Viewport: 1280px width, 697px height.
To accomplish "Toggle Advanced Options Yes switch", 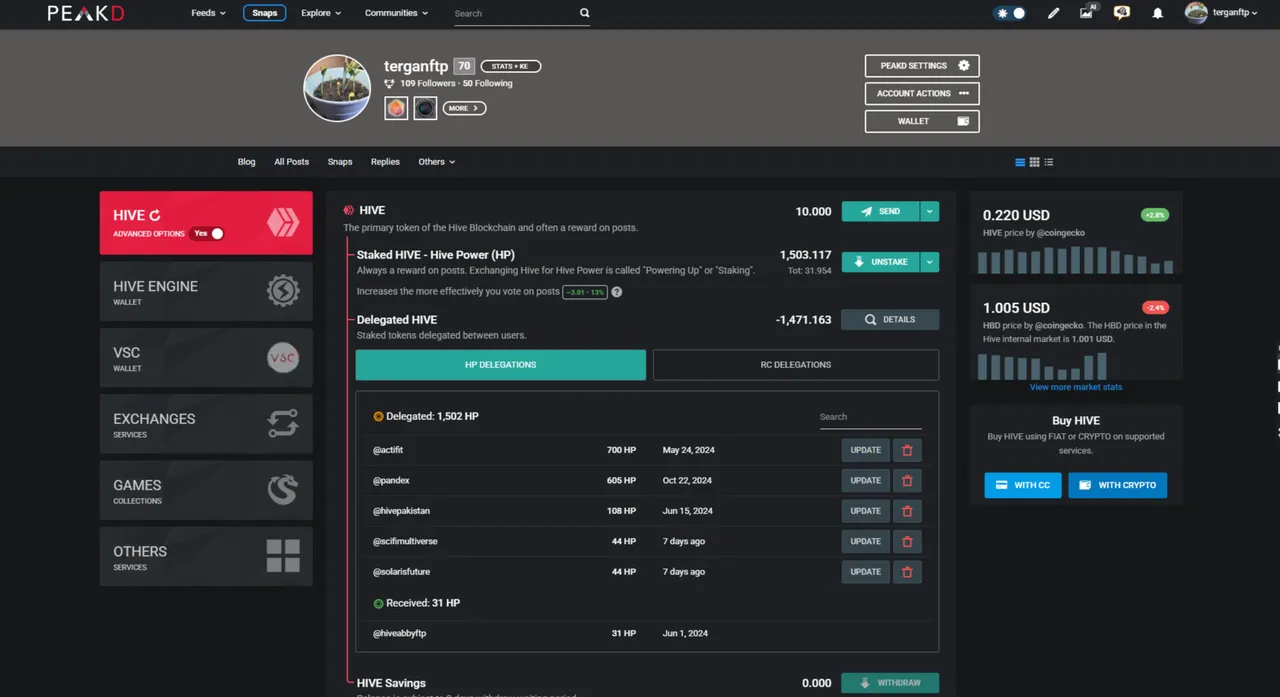I will pyautogui.click(x=207, y=234).
